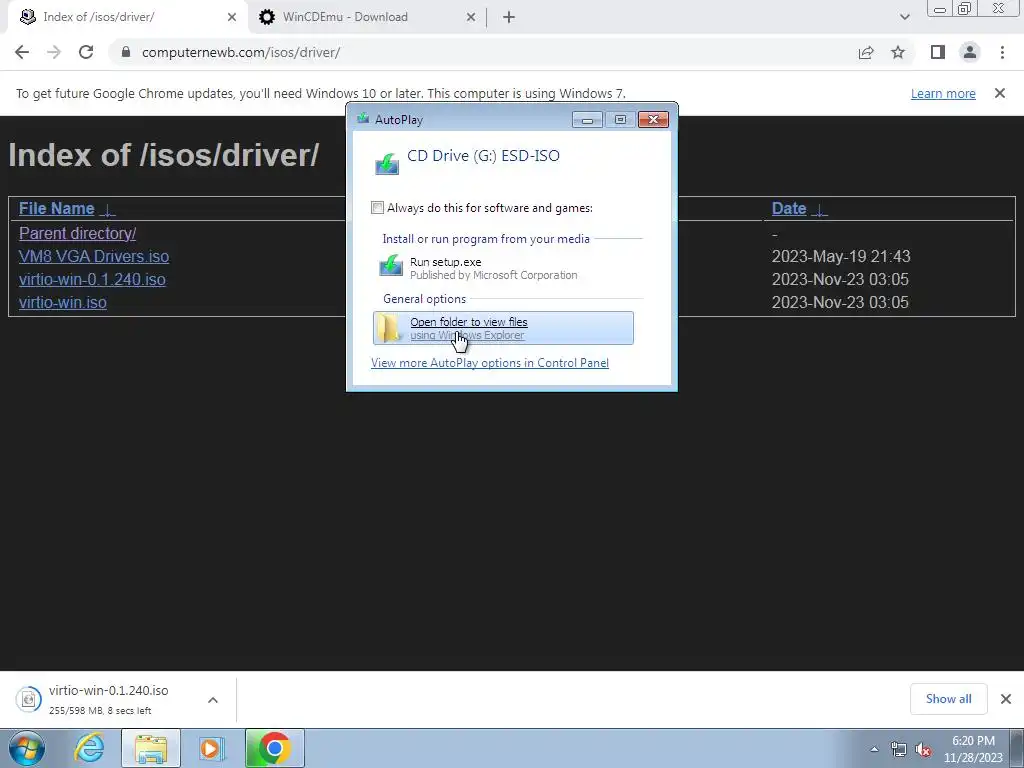This screenshot has width=1024, height=768.
Task: Open the virtio-win.iso link
Action: (x=63, y=302)
